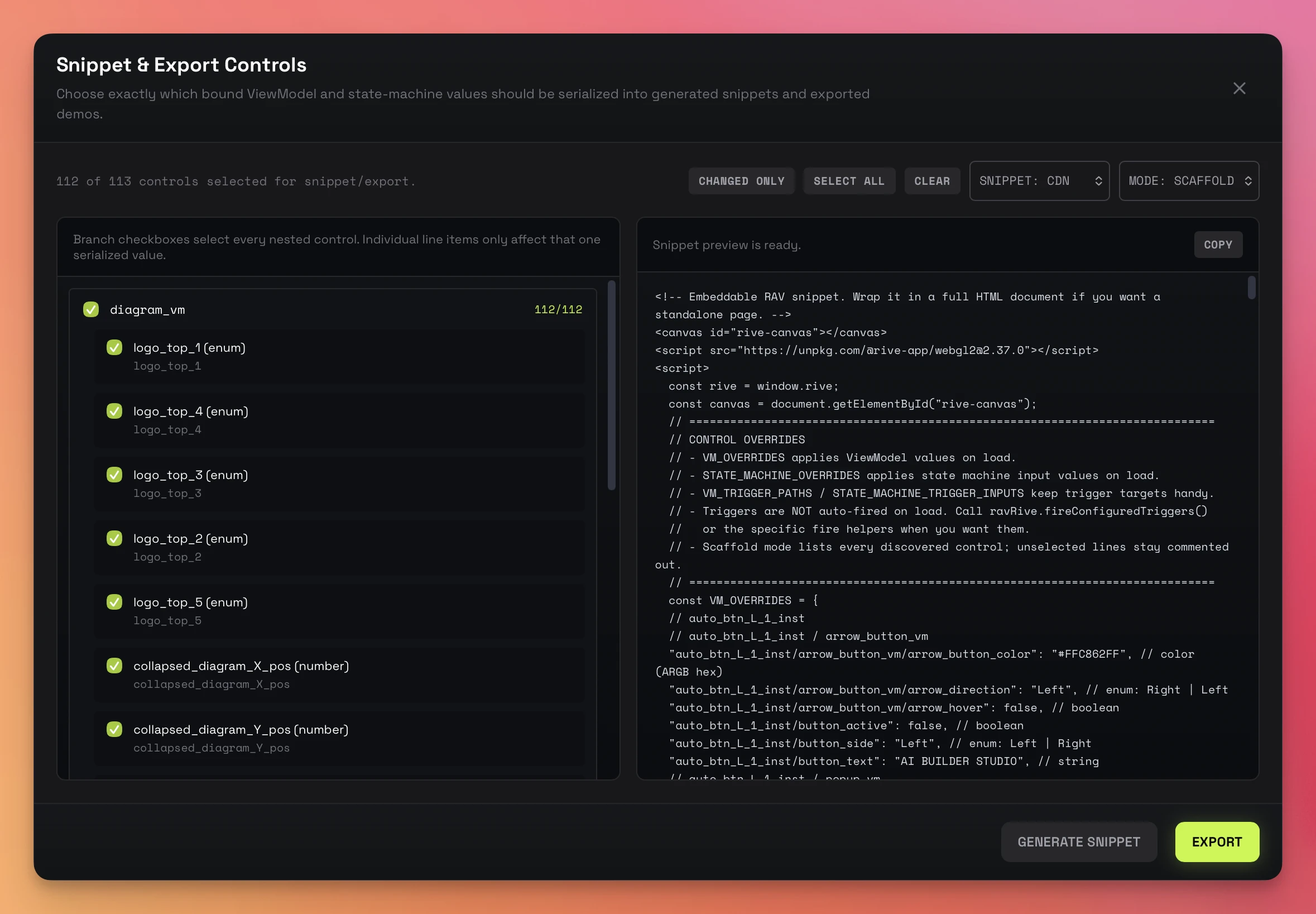Select the diagram_vm label

point(147,310)
